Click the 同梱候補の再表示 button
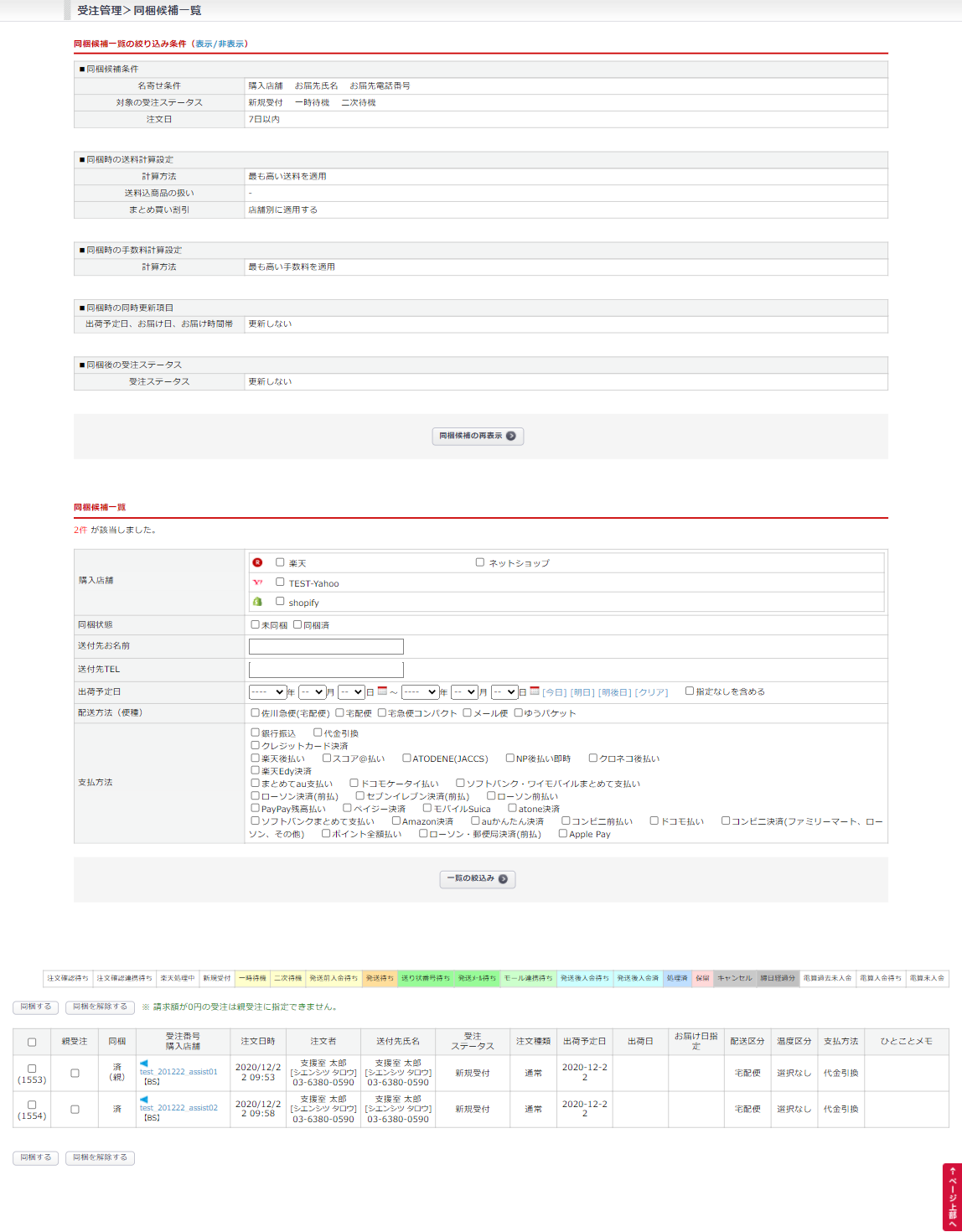The image size is (962, 1232). click(478, 436)
